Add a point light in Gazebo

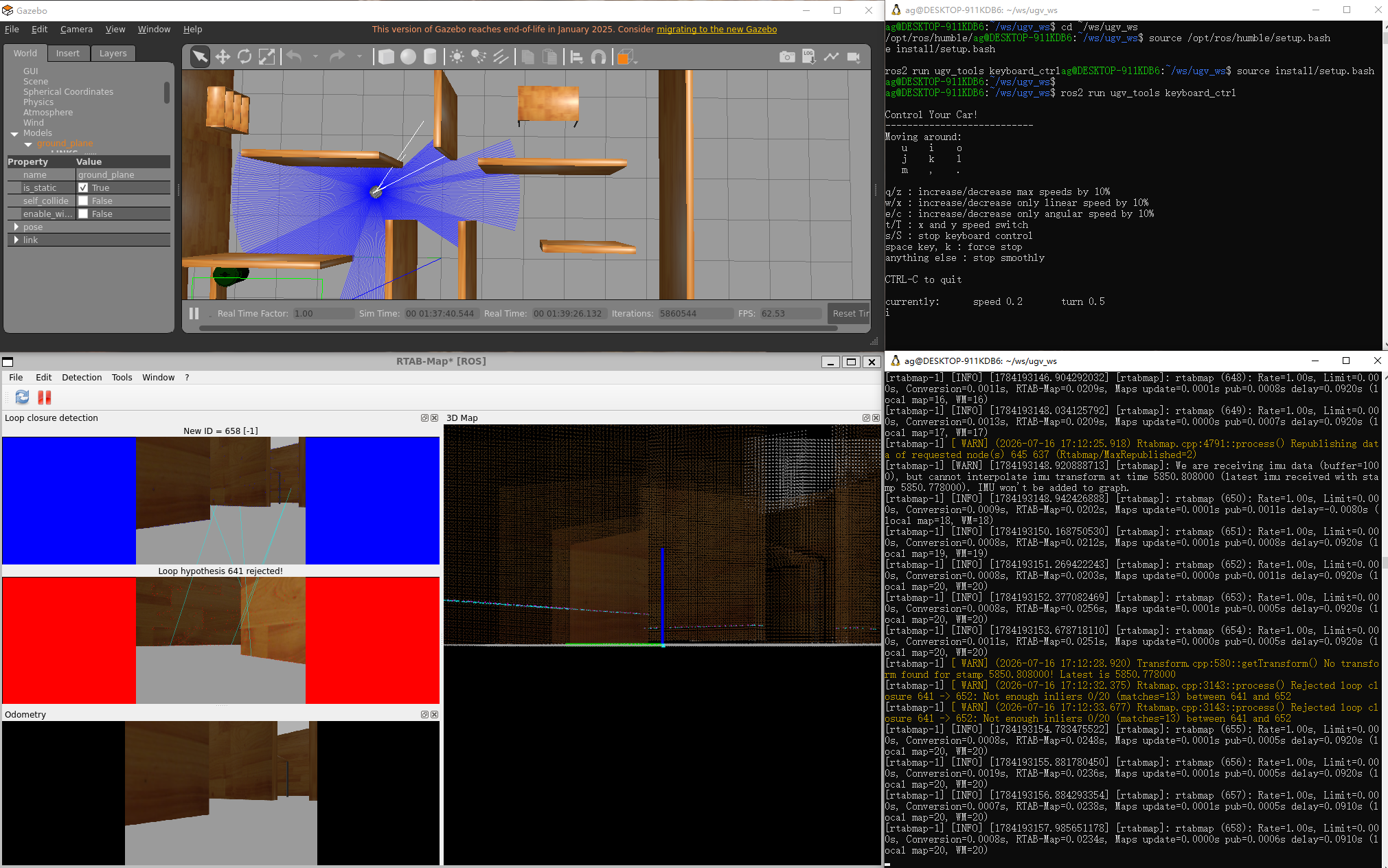coord(457,57)
